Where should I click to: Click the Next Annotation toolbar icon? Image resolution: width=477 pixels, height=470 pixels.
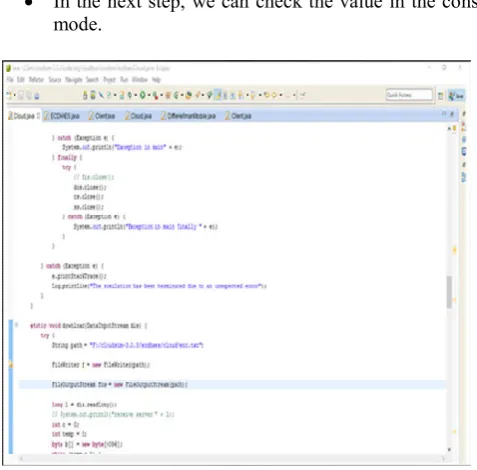point(240,95)
